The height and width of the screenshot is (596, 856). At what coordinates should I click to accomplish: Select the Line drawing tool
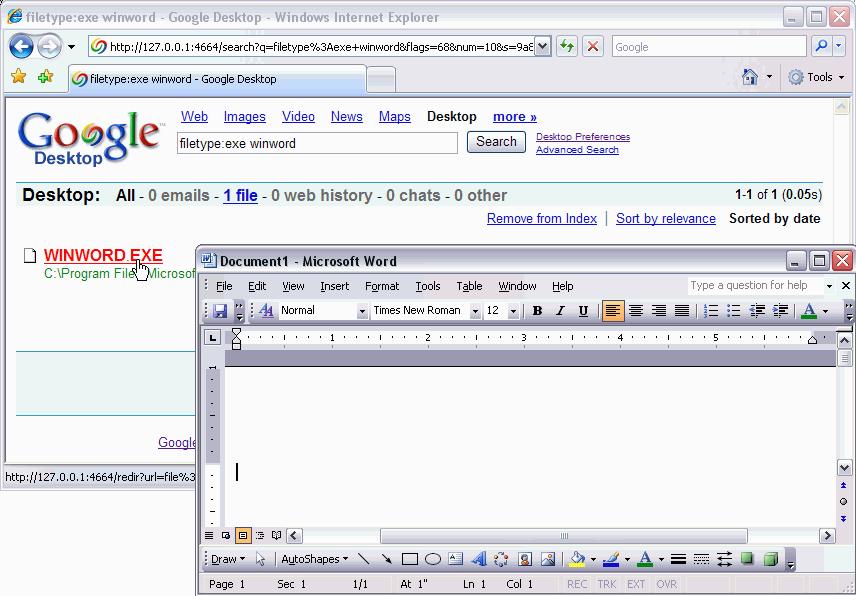(x=364, y=559)
